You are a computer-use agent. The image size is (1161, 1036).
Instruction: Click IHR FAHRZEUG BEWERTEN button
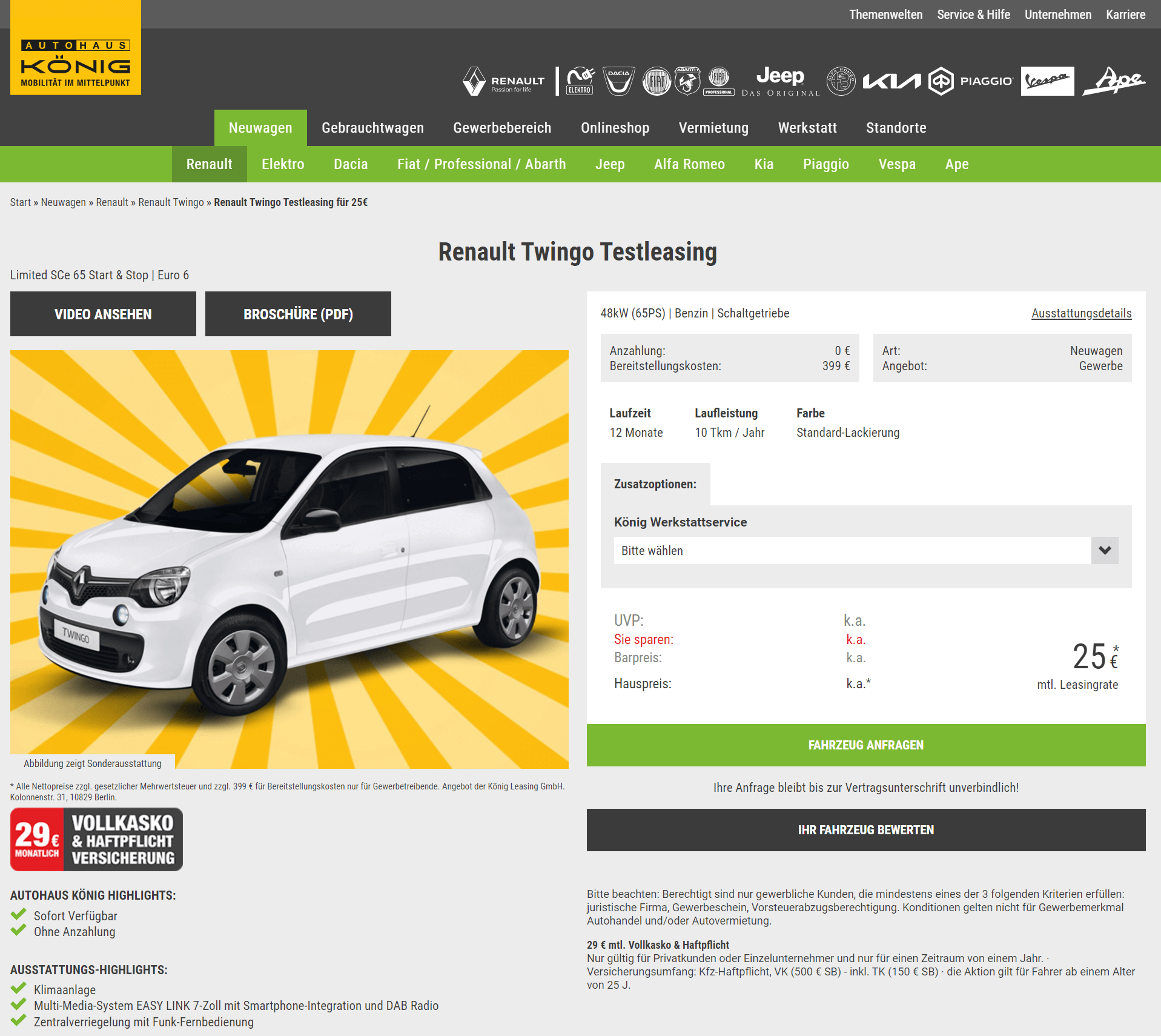(866, 830)
